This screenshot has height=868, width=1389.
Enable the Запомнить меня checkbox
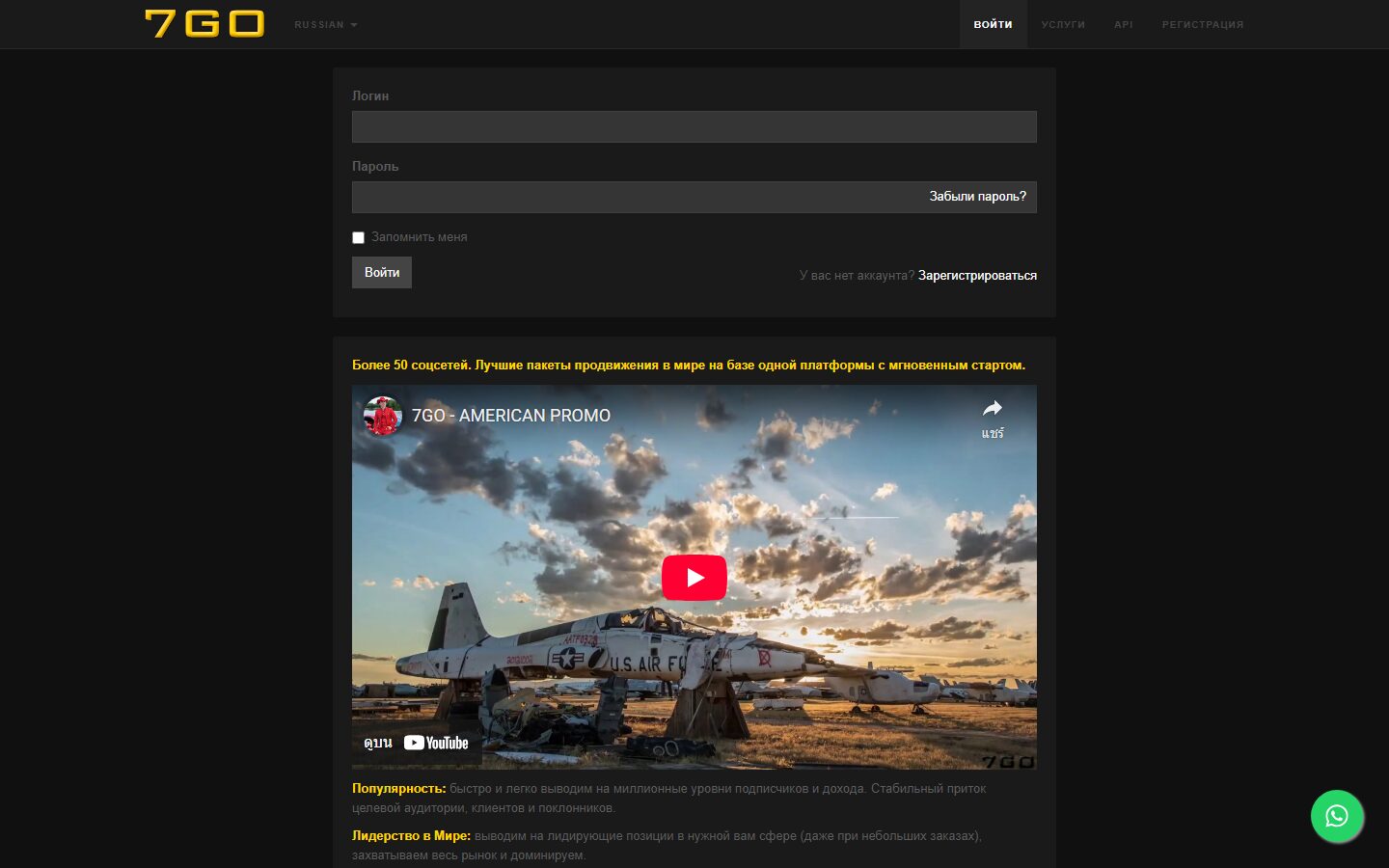(359, 238)
